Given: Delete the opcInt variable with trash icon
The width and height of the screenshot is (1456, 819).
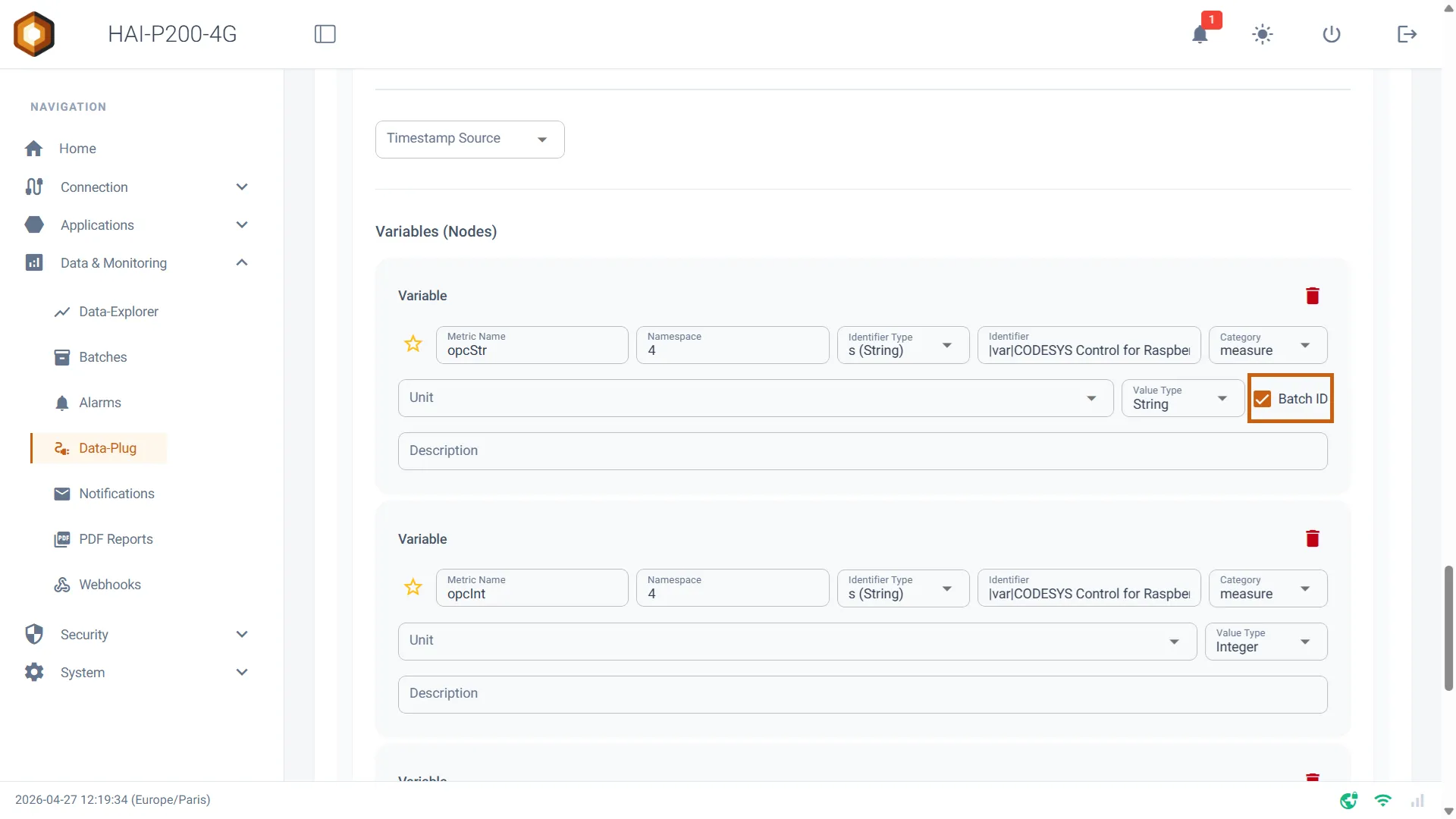Looking at the screenshot, I should (x=1313, y=538).
